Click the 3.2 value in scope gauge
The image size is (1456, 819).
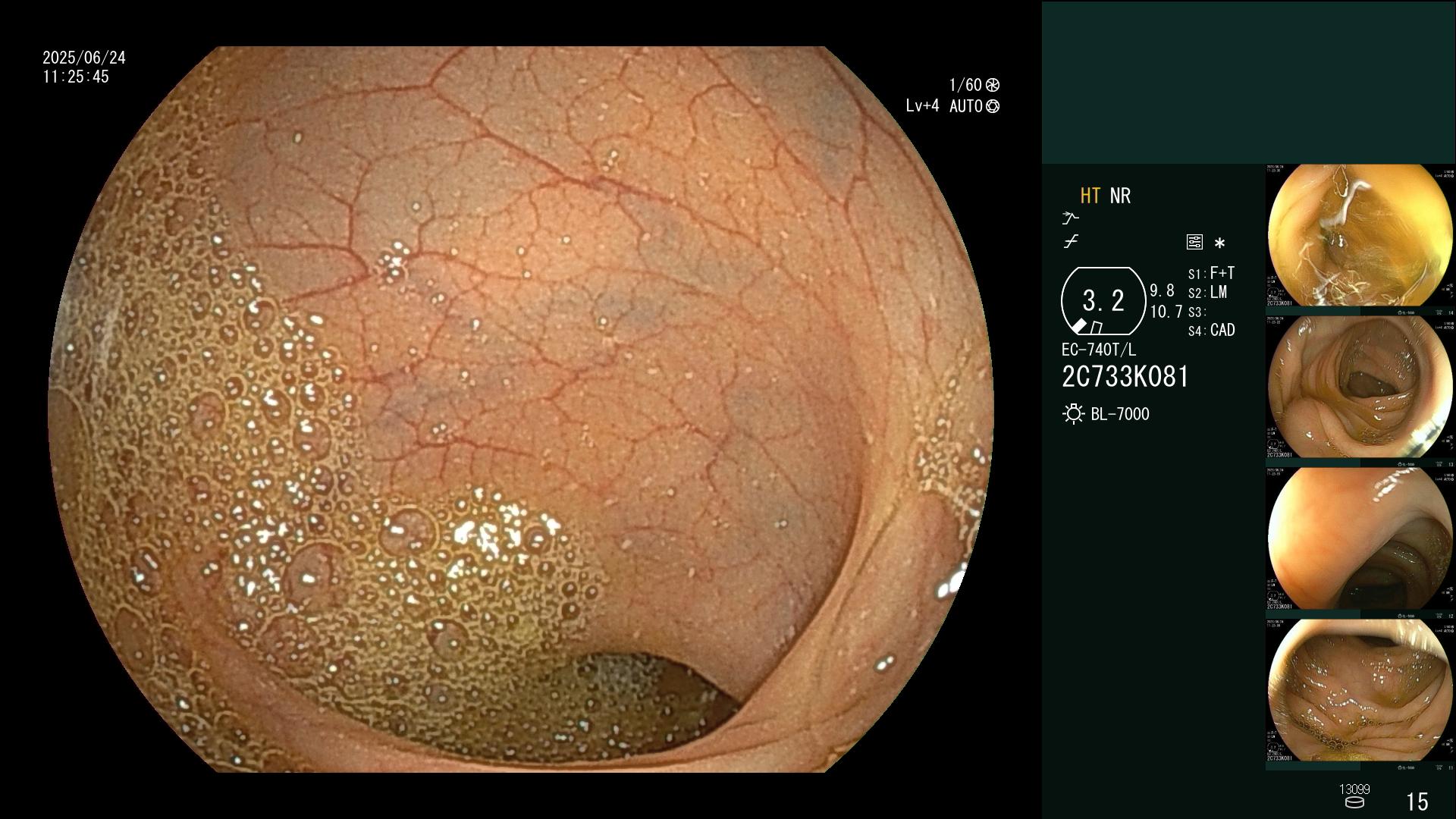point(1103,301)
